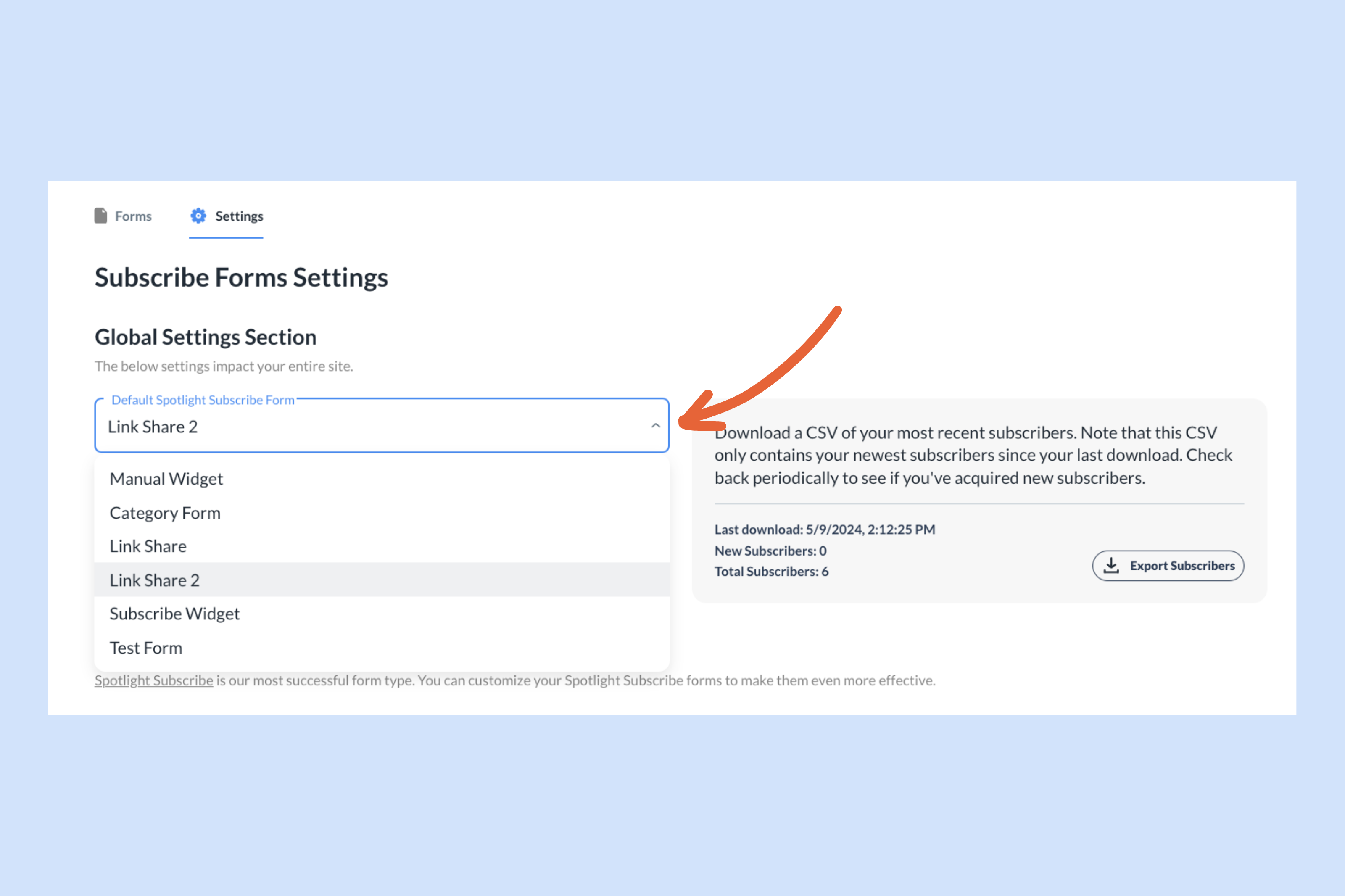The image size is (1345, 896).
Task: Select the Manual Widget option
Action: tap(166, 478)
